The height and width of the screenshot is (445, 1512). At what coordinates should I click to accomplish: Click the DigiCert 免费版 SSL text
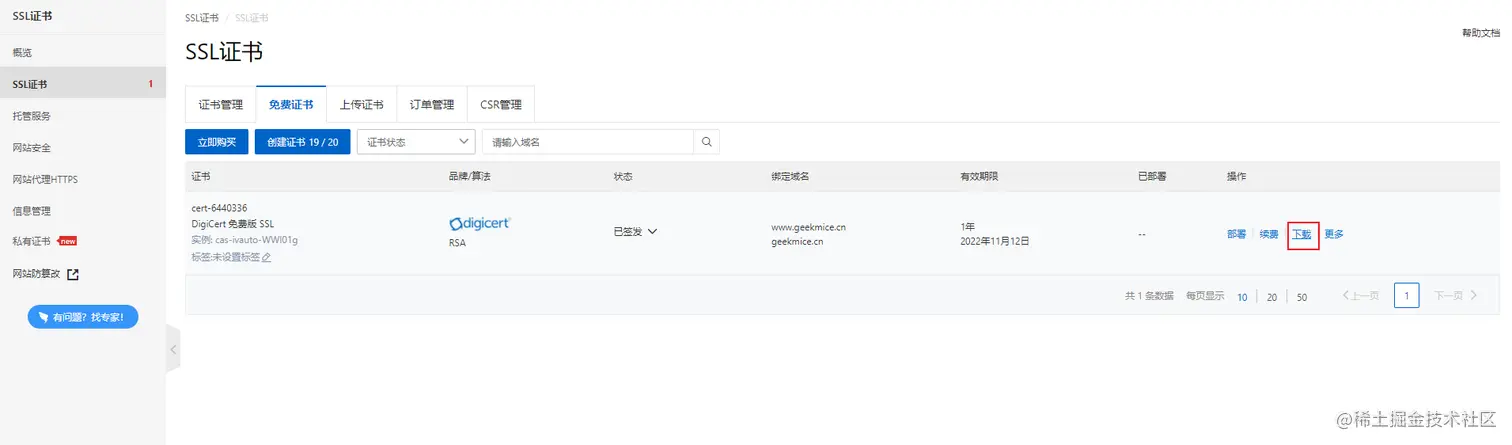pos(233,224)
